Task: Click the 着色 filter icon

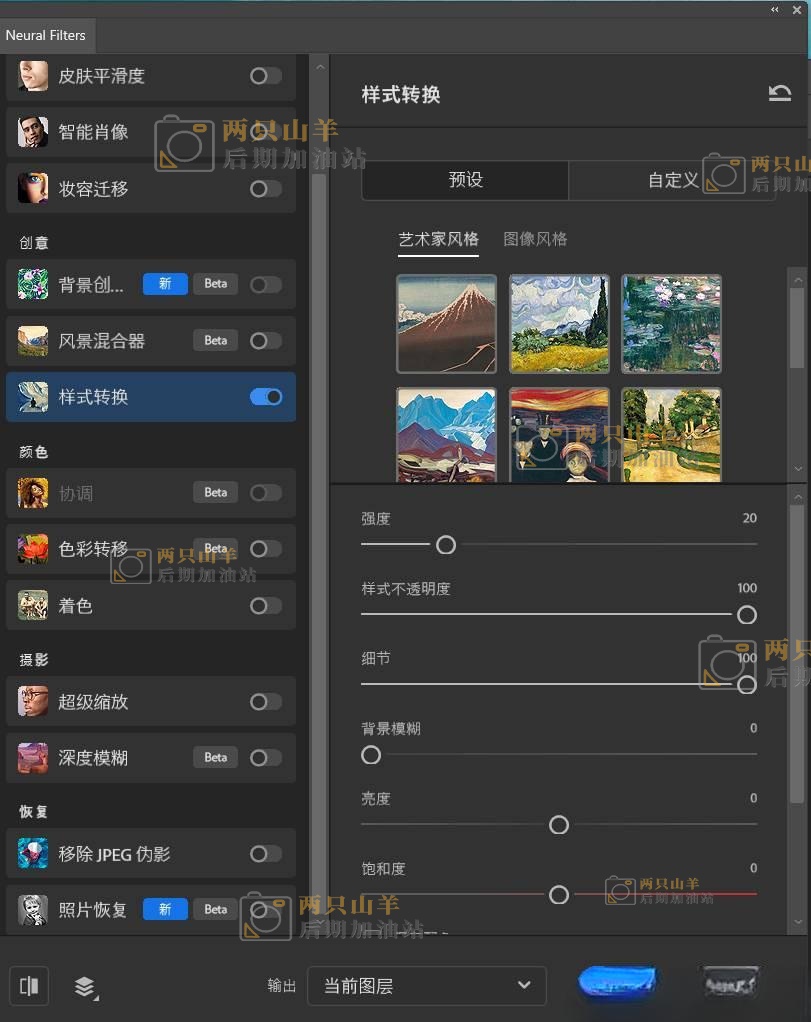Action: pyautogui.click(x=33, y=605)
